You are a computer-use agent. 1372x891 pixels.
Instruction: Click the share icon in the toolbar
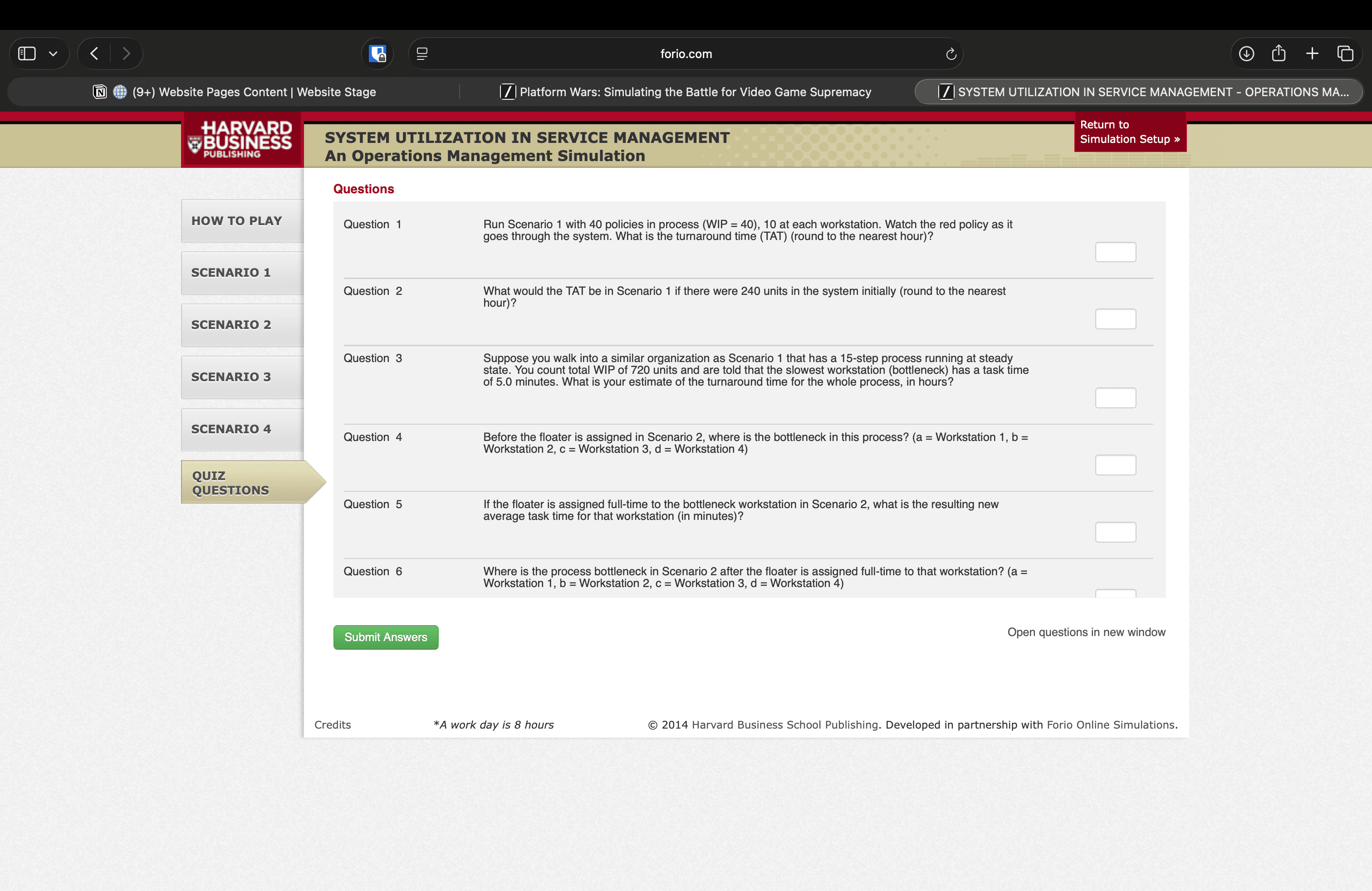click(1279, 54)
